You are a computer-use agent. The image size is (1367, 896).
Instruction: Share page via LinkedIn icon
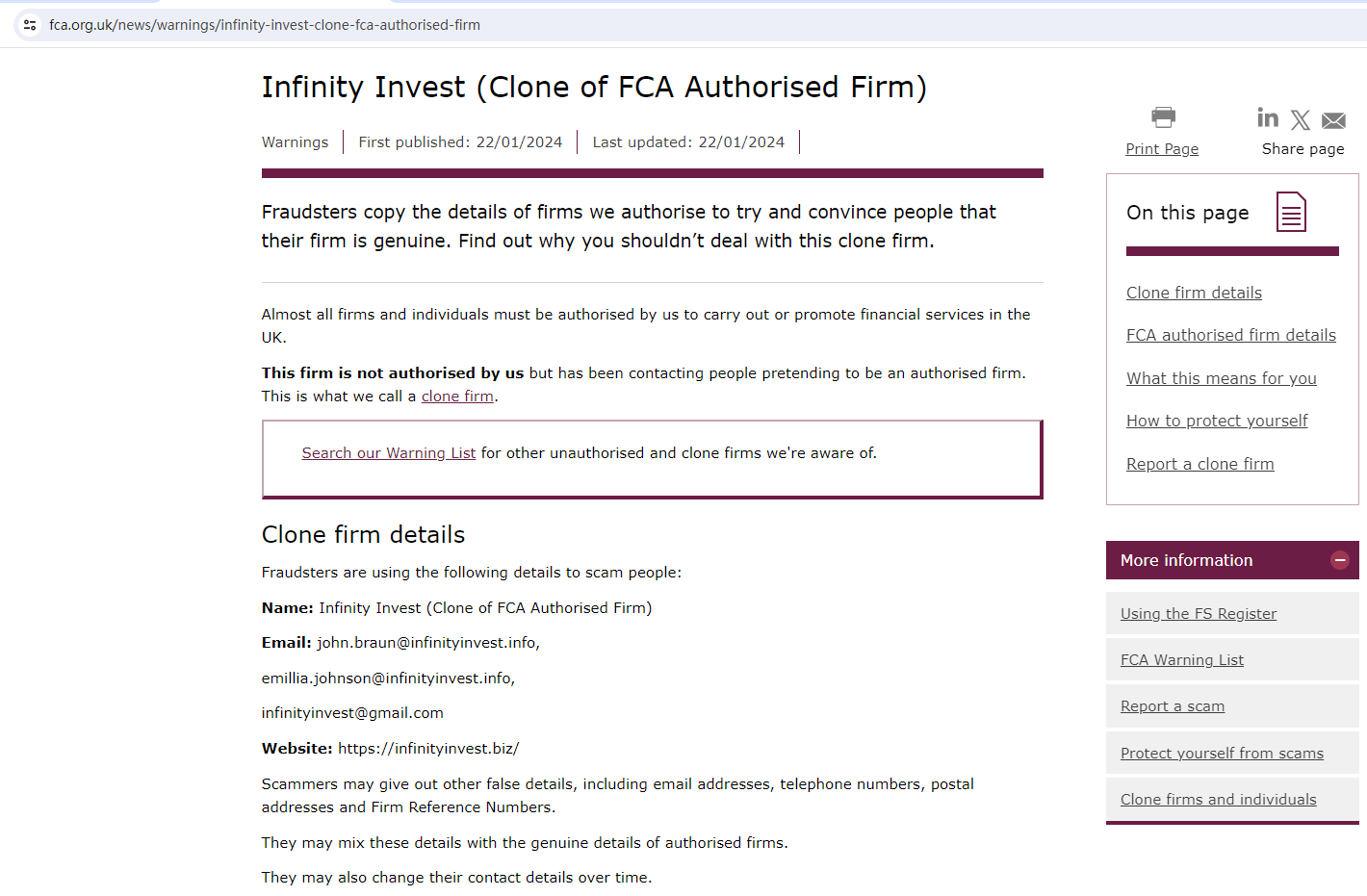pos(1268,117)
